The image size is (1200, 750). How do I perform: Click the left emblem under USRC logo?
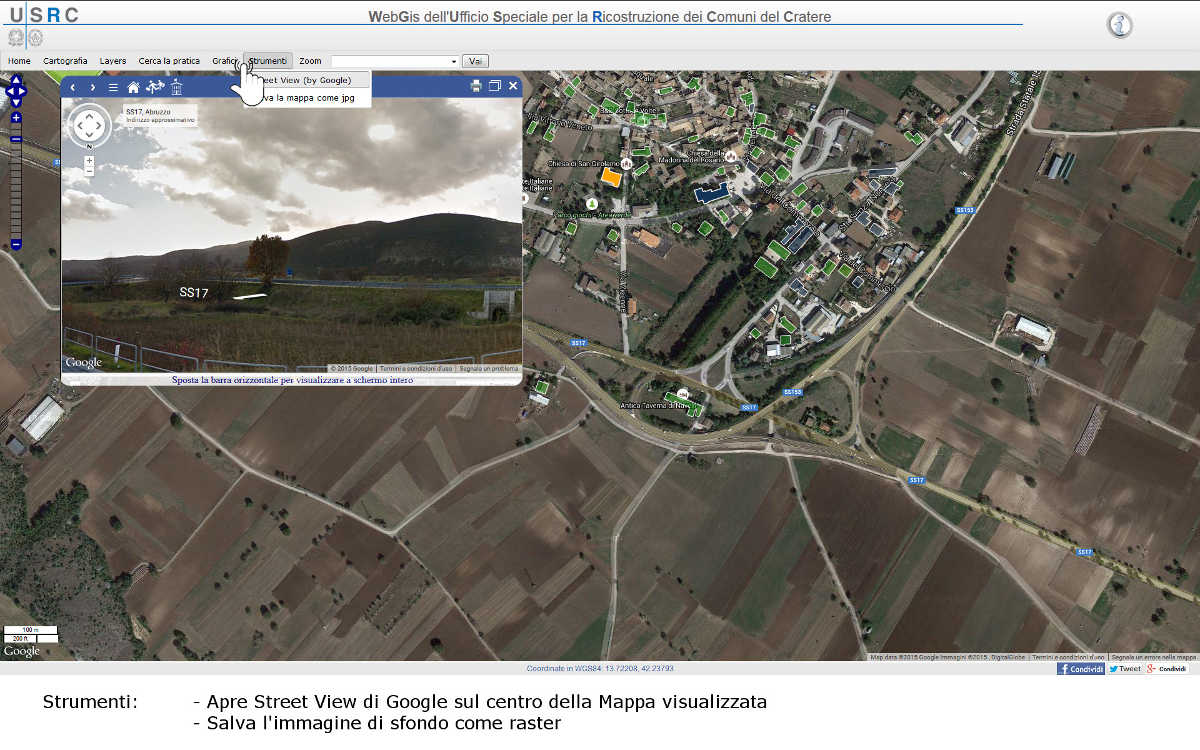coord(16,38)
